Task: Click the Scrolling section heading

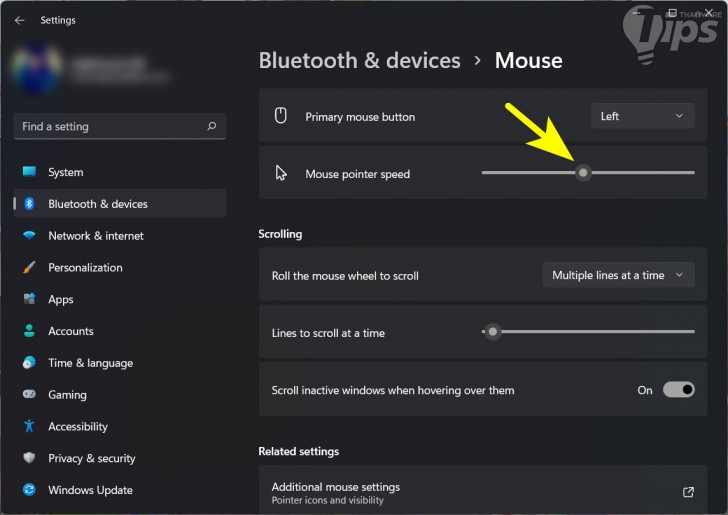Action: click(280, 234)
